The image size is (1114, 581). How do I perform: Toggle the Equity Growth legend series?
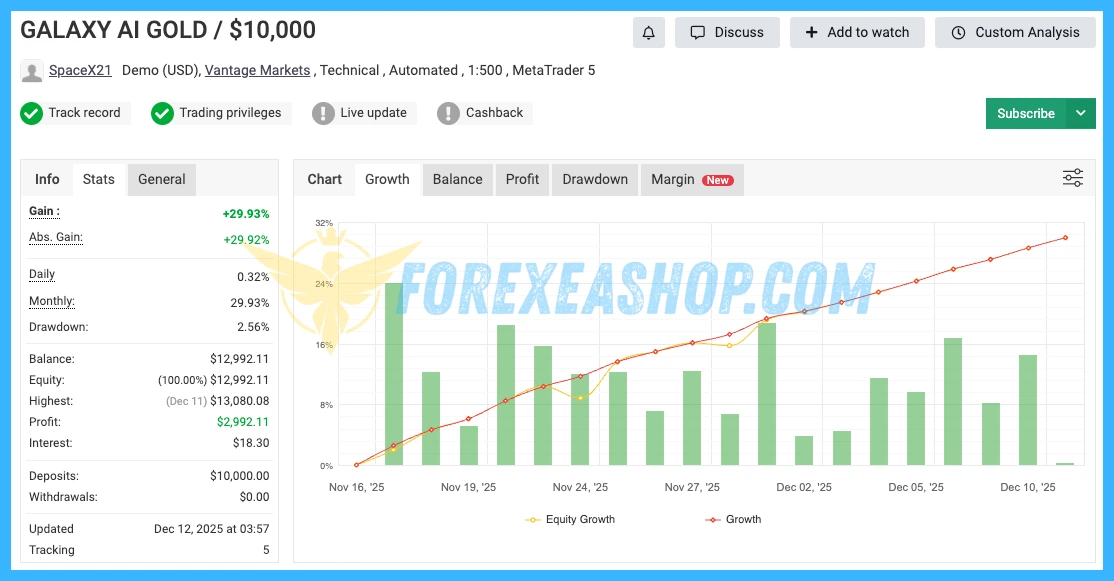pos(571,519)
